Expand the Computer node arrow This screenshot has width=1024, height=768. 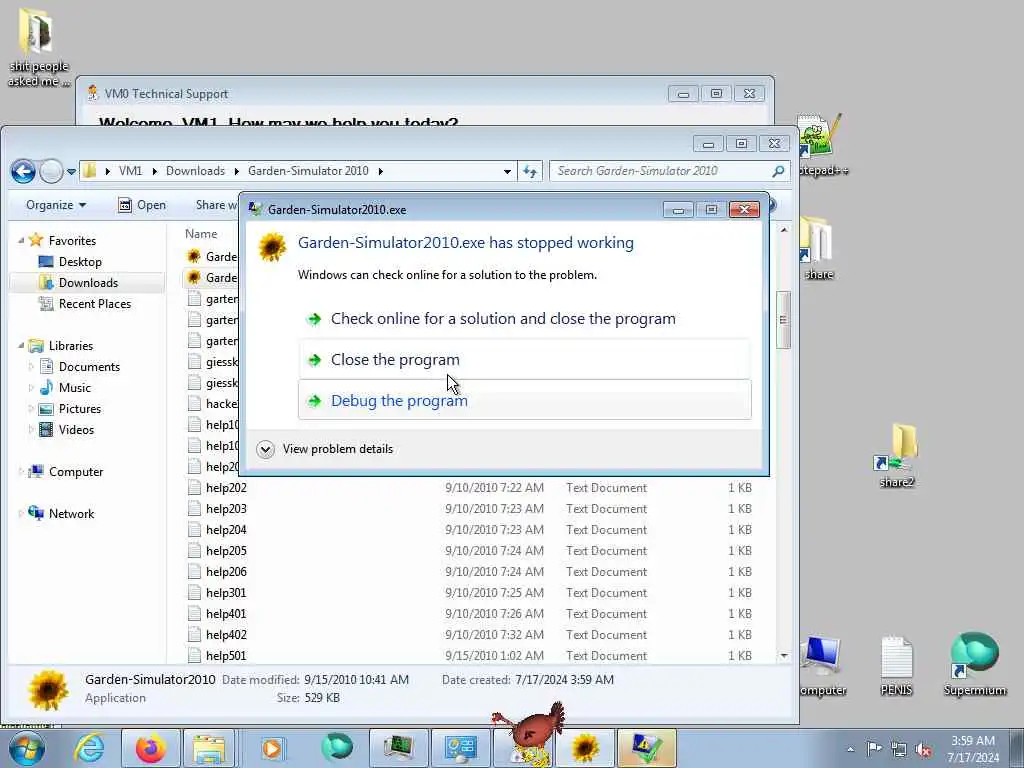[x=21, y=472]
